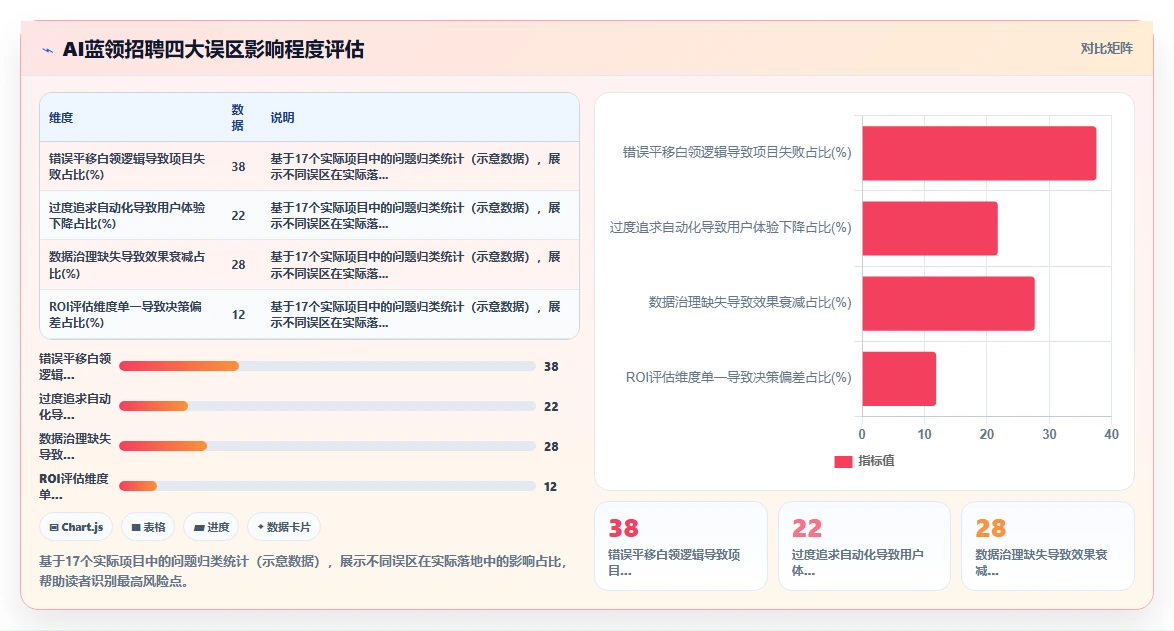
Task: Click the lightning icon beside the title
Action: (47, 50)
